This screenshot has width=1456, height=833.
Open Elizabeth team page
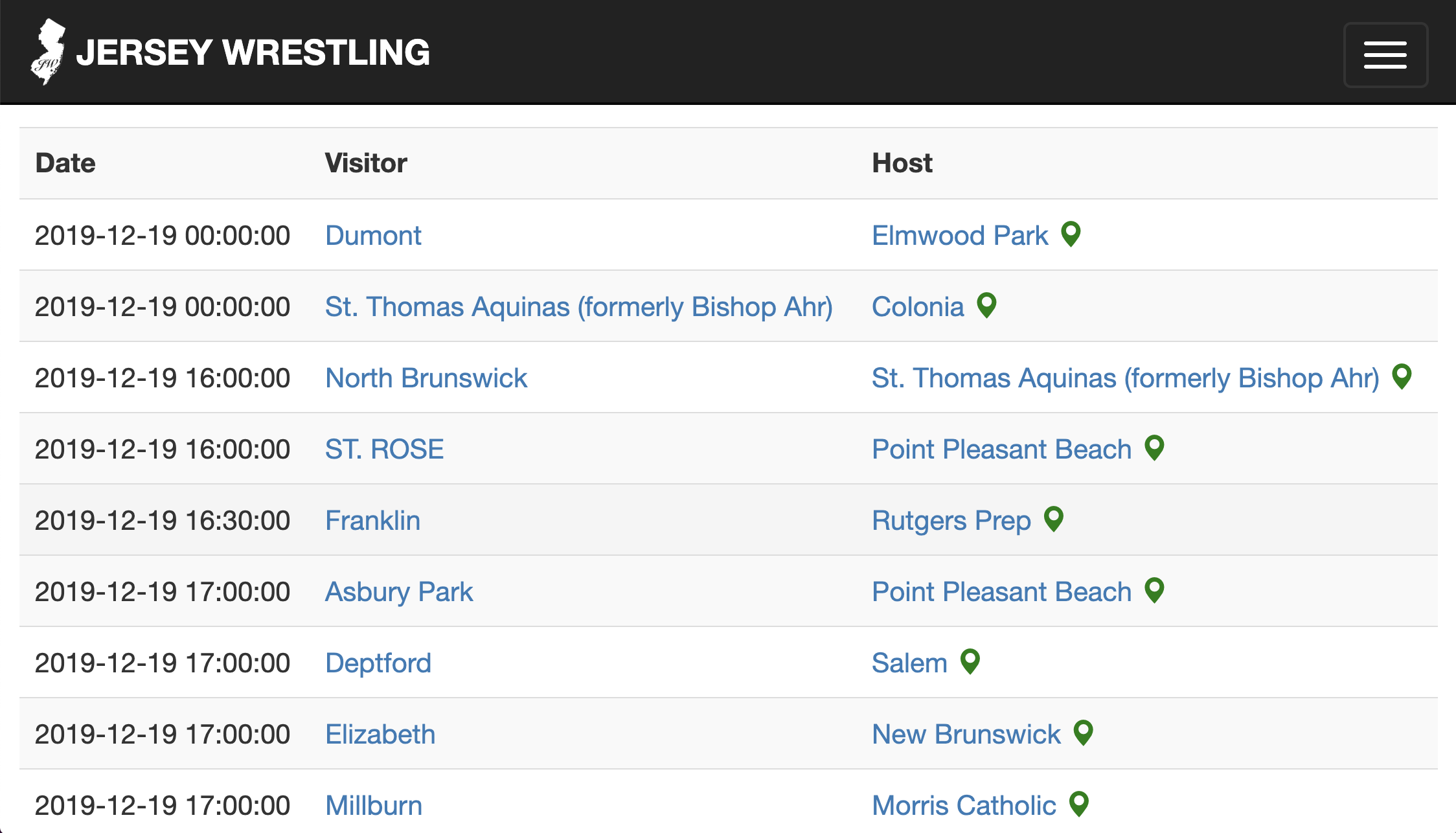tap(380, 734)
